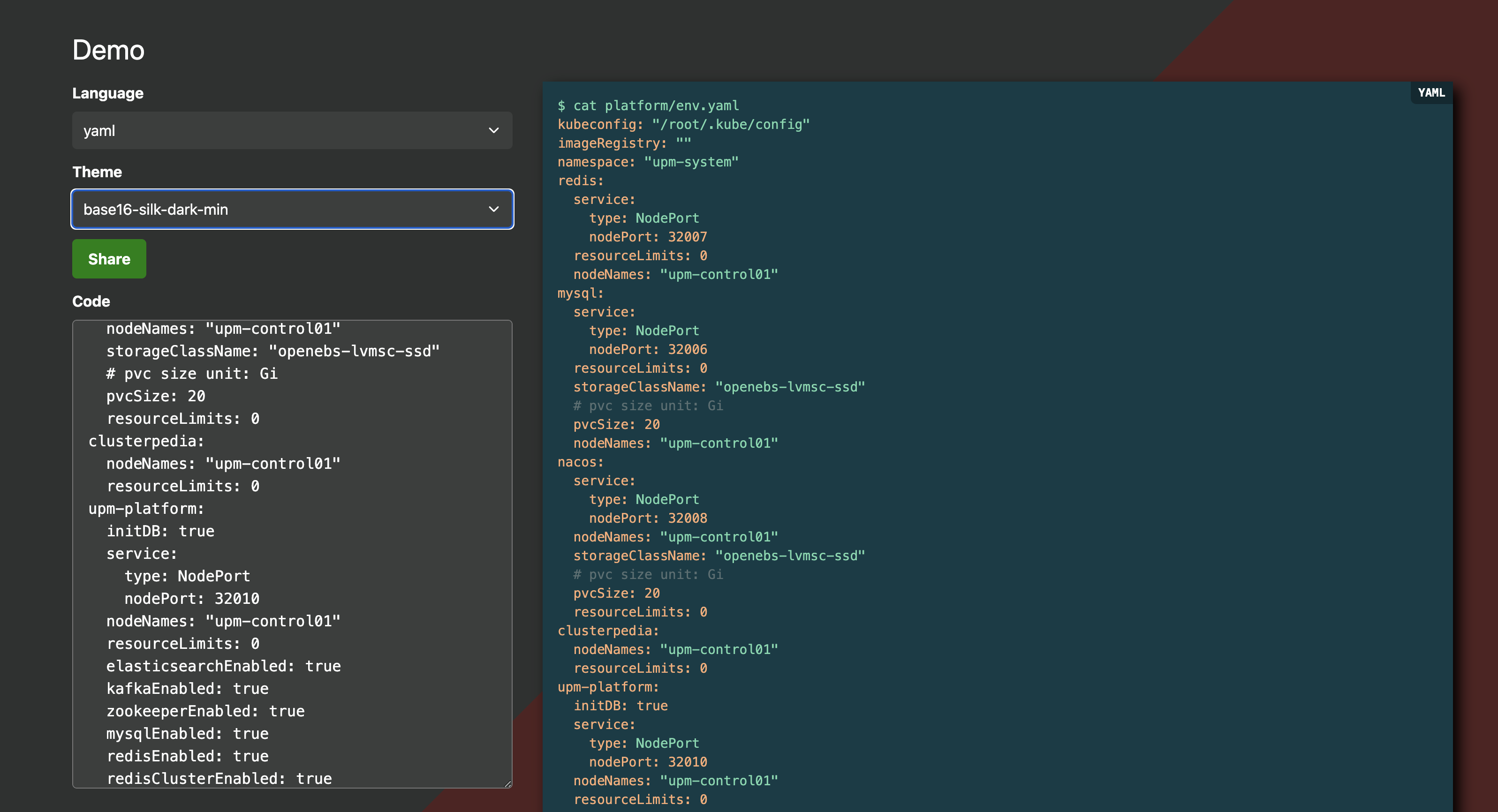Screen dimensions: 1498x812
Task: Click '# pvc size unit: Gi' in Code textarea
Action: click(192, 374)
